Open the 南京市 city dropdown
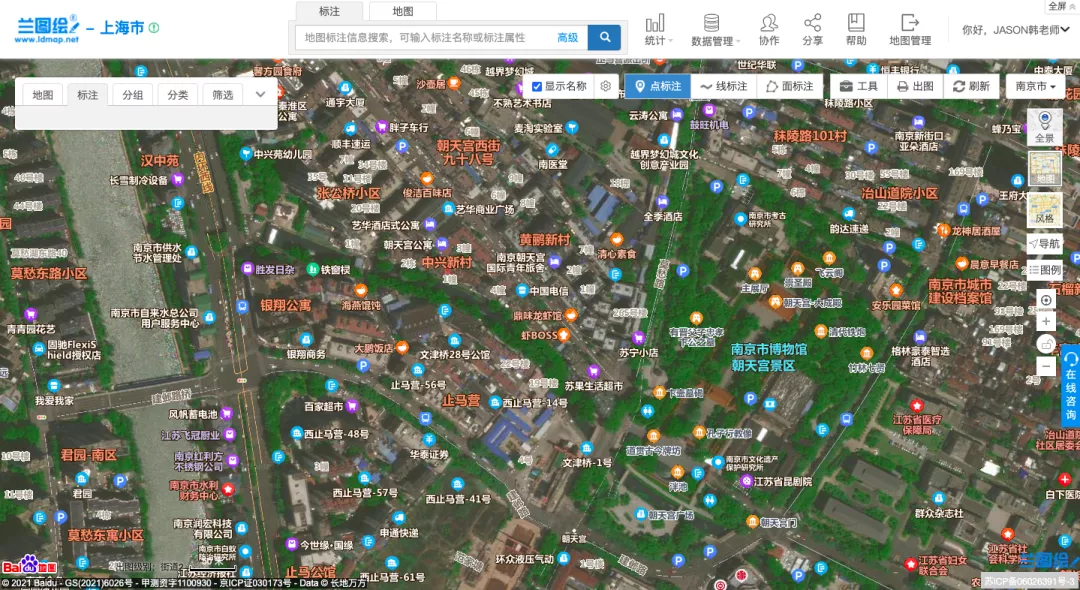Screen dimensions: 1080x590 (1035, 86)
